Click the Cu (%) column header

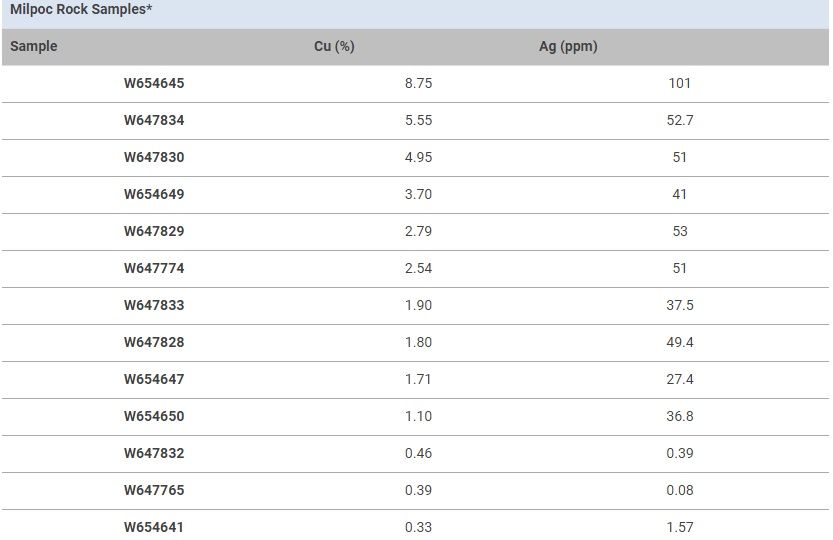point(334,46)
